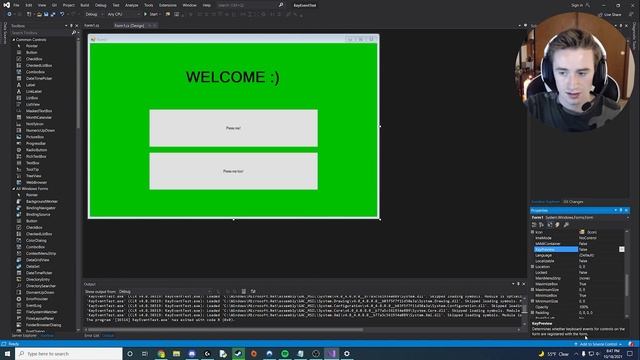Select PictureBox in the Toolbox
Screen dimensions: 640x360
[x=35, y=137]
